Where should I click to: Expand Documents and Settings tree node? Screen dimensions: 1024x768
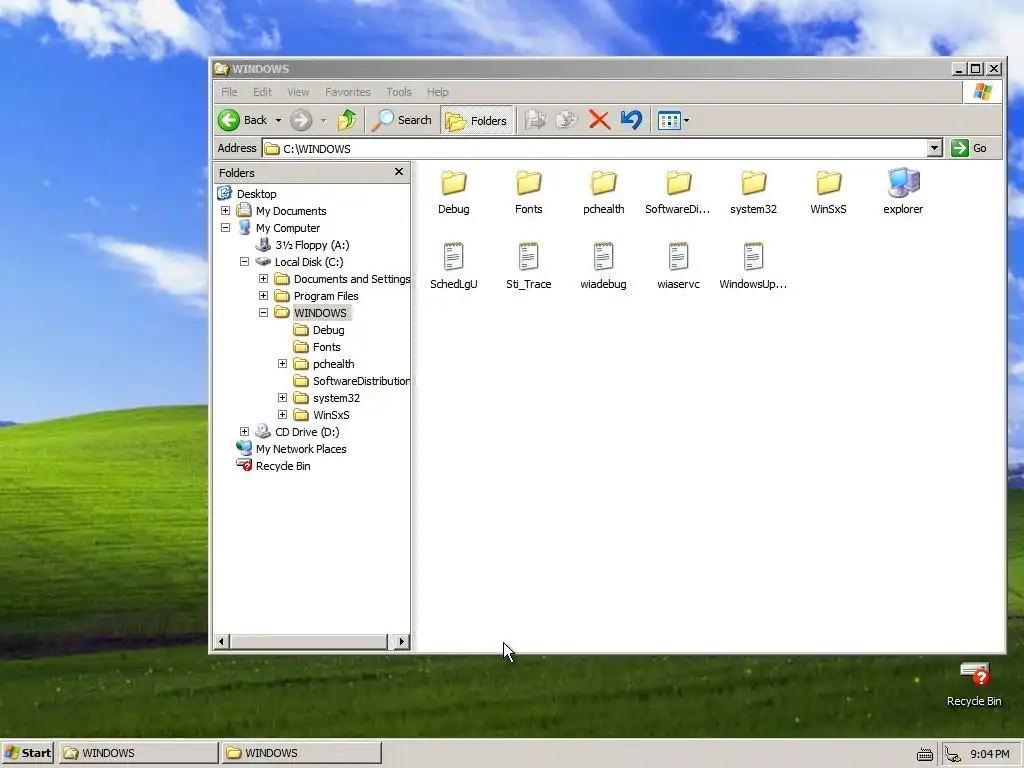[x=263, y=278]
